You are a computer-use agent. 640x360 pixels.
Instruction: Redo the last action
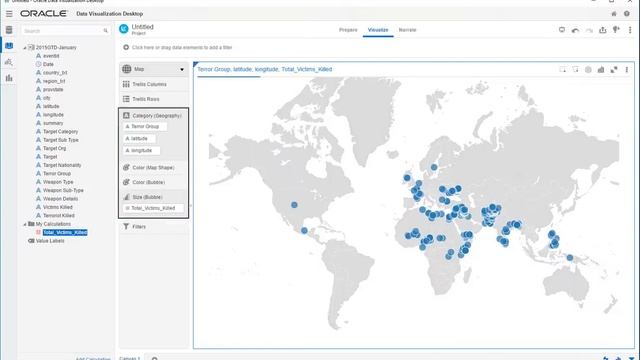click(589, 30)
